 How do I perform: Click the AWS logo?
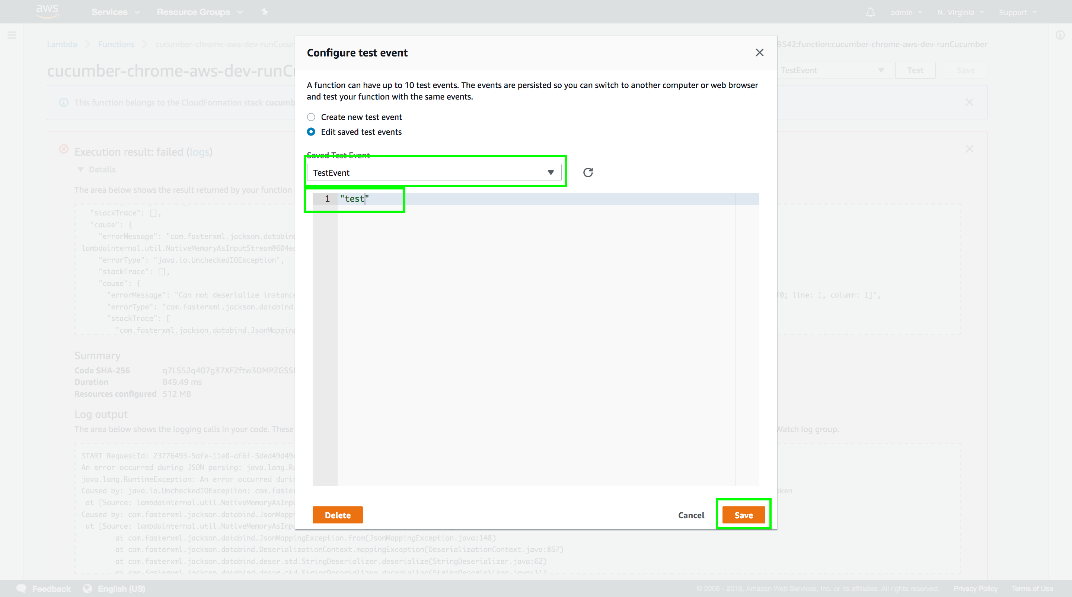pyautogui.click(x=48, y=11)
